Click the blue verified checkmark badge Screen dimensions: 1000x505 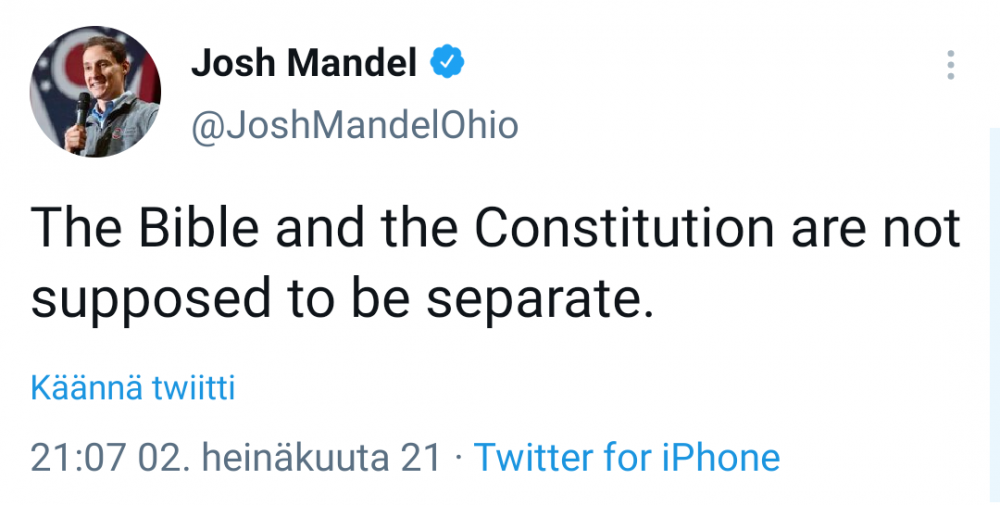tap(447, 64)
